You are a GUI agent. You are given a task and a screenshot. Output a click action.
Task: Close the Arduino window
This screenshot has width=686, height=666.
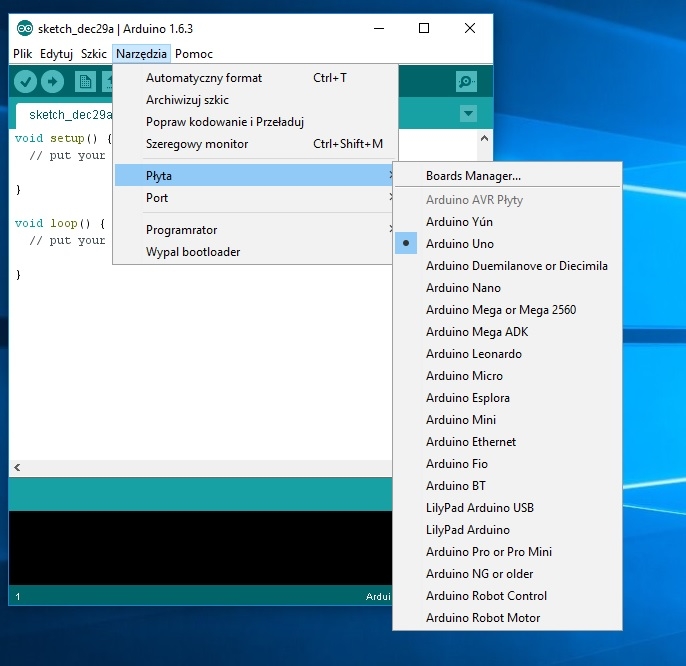click(x=470, y=28)
